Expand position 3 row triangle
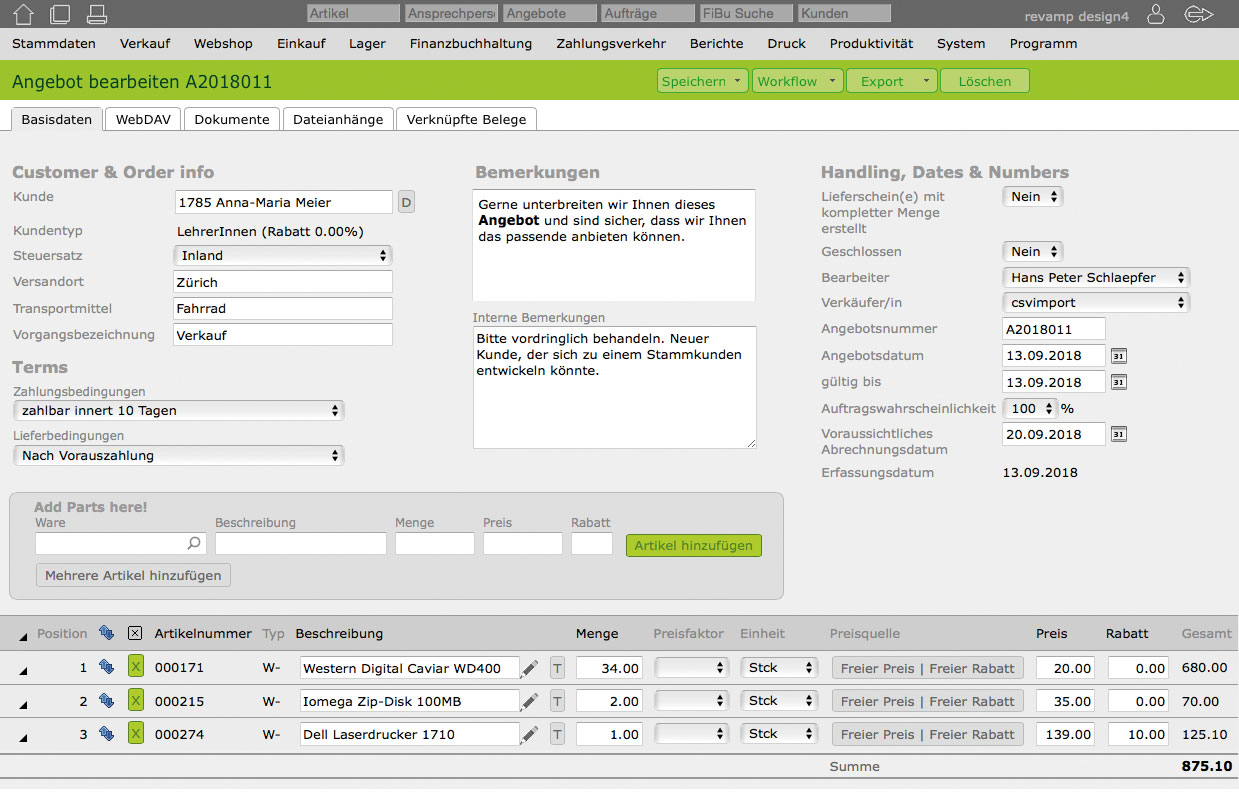Image resolution: width=1239 pixels, height=794 pixels. 22,737
